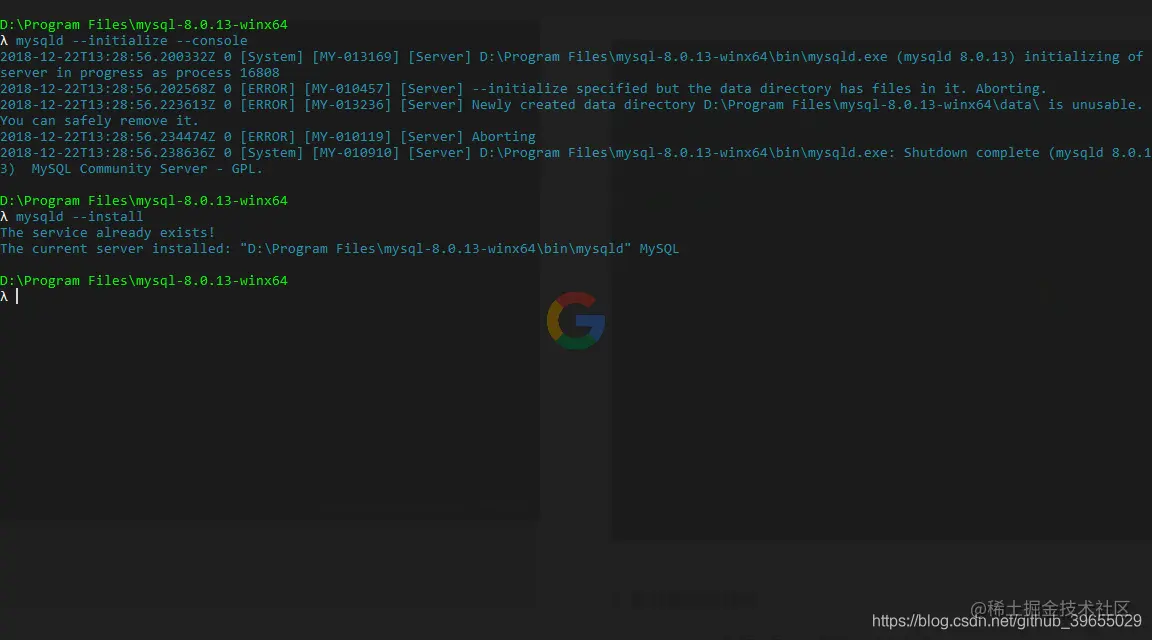This screenshot has height=640, width=1152.
Task: Click 'MySQL Community Server - GPL.' text
Action: click(147, 169)
